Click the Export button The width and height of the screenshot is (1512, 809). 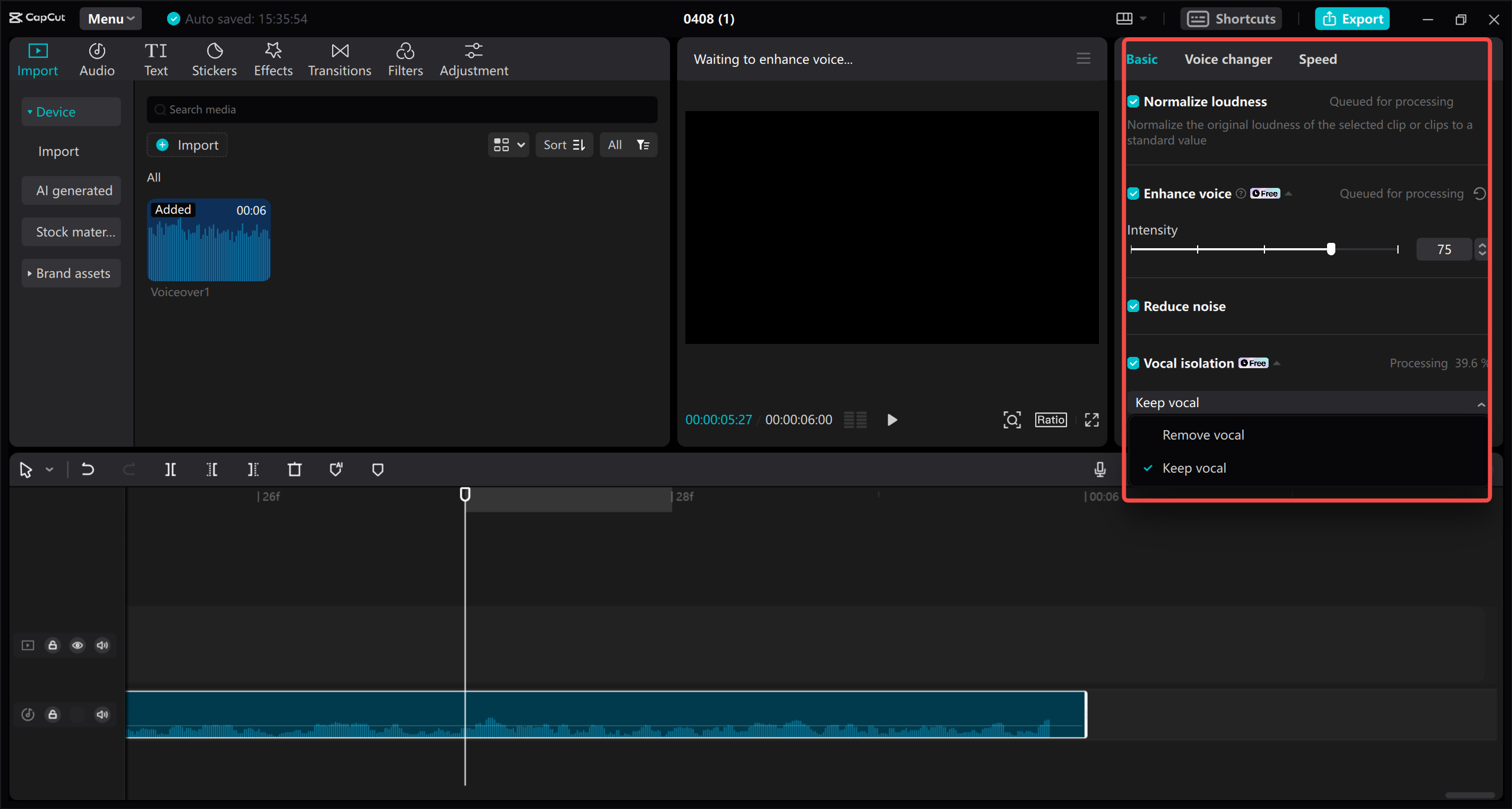point(1352,18)
